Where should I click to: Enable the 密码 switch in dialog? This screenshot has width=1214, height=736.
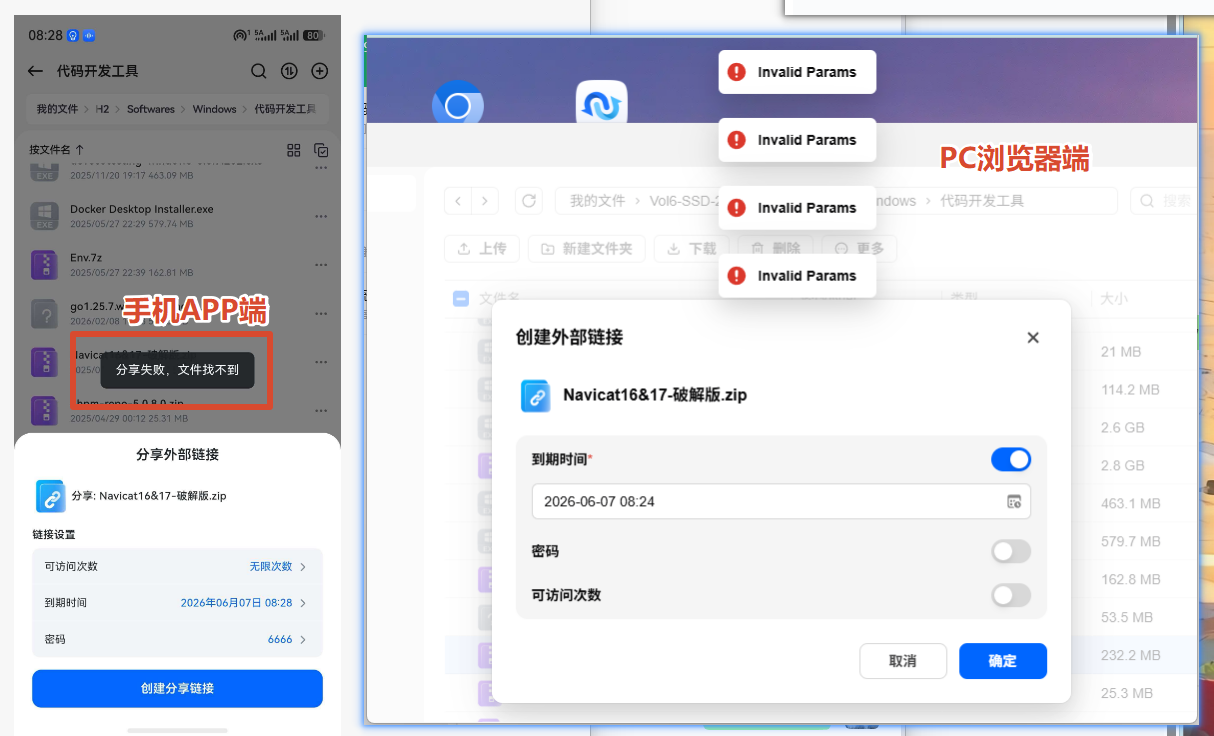pyautogui.click(x=1011, y=551)
